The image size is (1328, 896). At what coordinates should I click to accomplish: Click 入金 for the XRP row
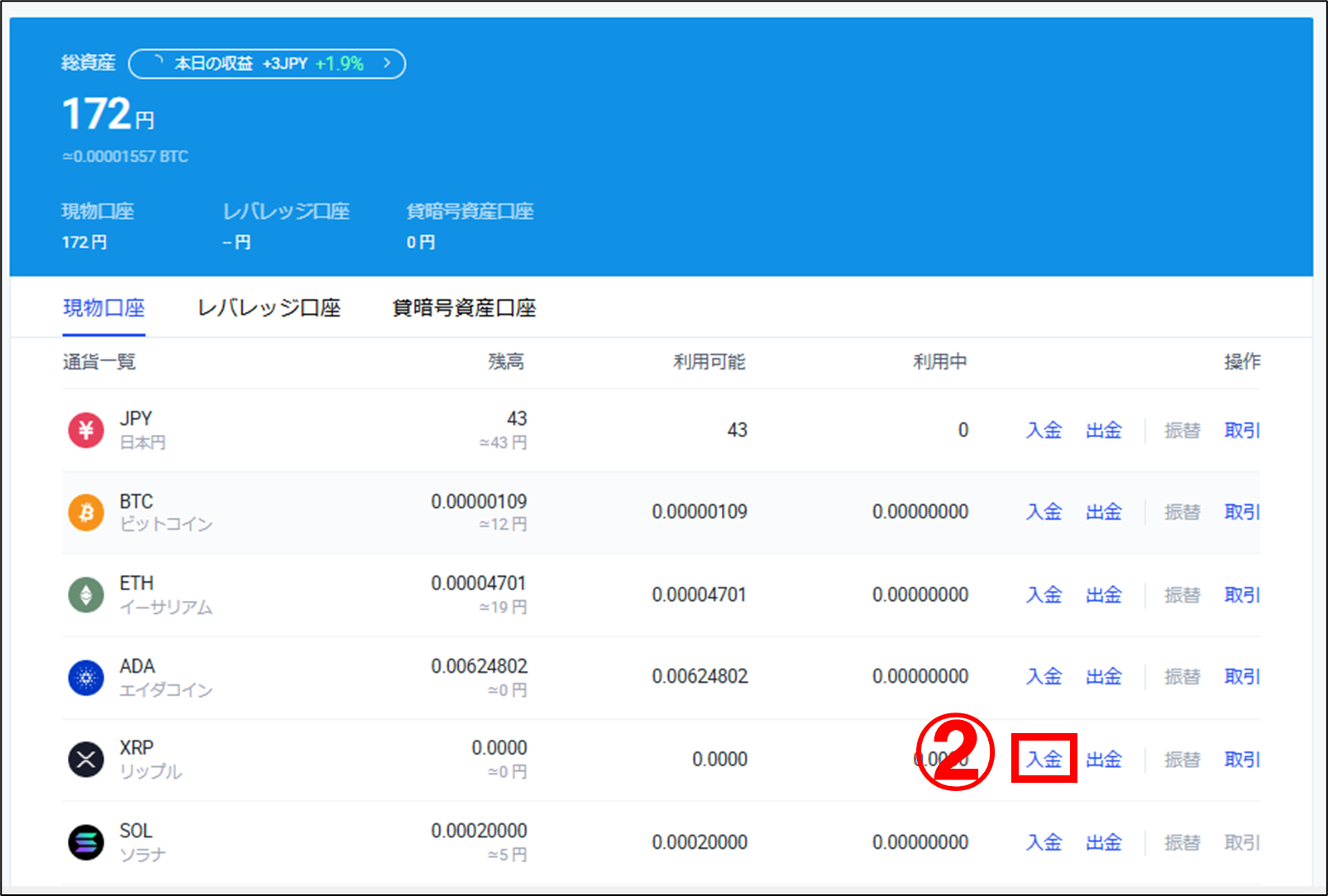pos(1044,759)
